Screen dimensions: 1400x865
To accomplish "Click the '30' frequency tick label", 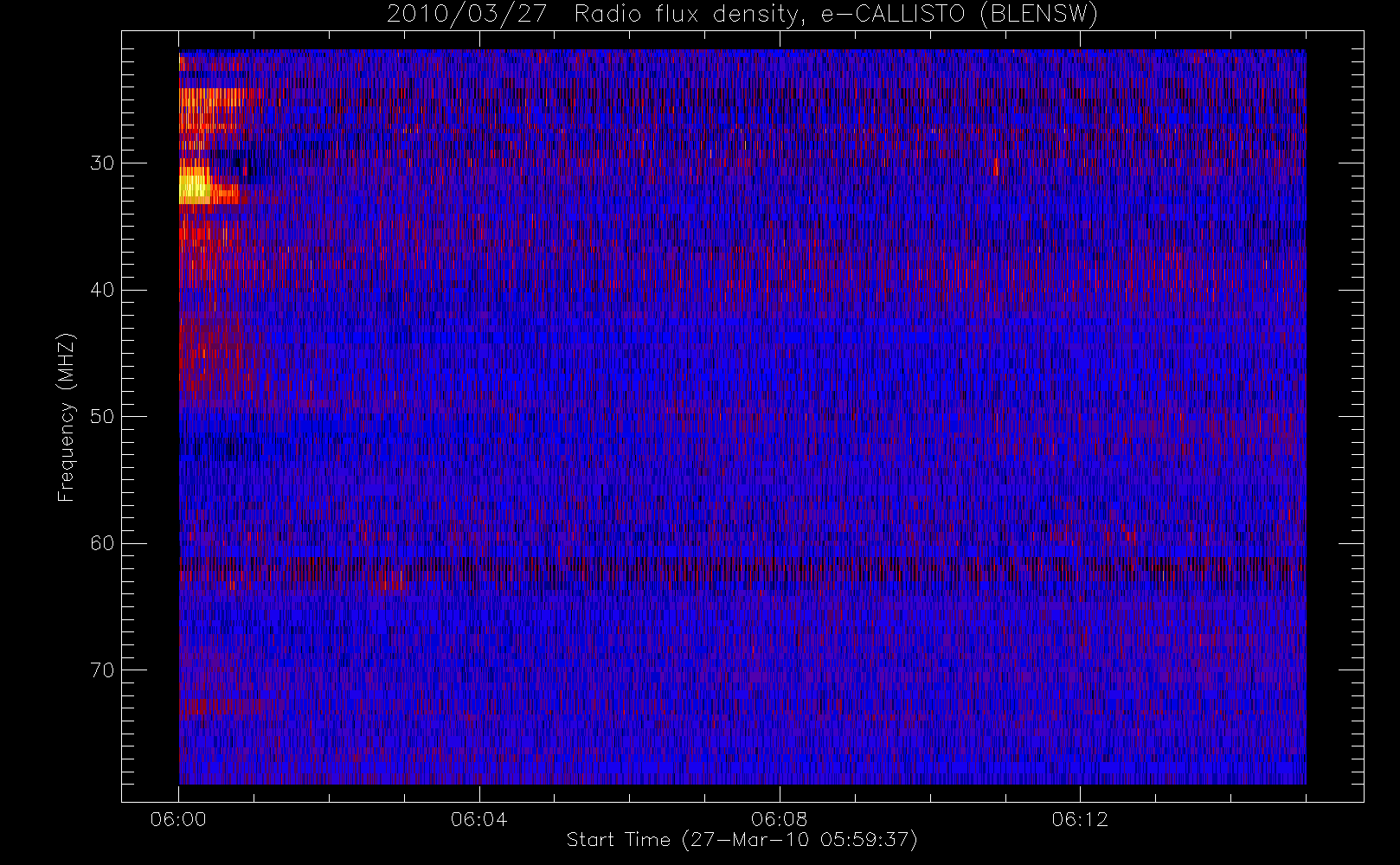I will [x=102, y=163].
